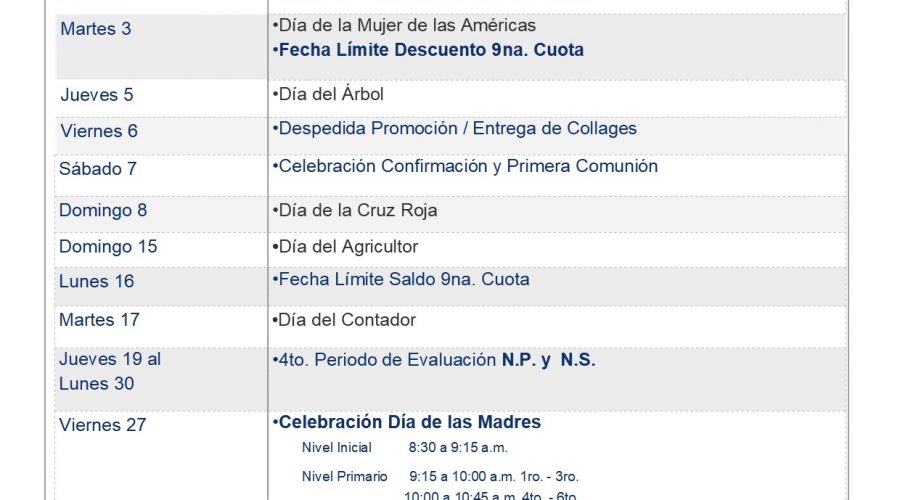Click the 'Domingo 15' date cell

tap(161, 250)
